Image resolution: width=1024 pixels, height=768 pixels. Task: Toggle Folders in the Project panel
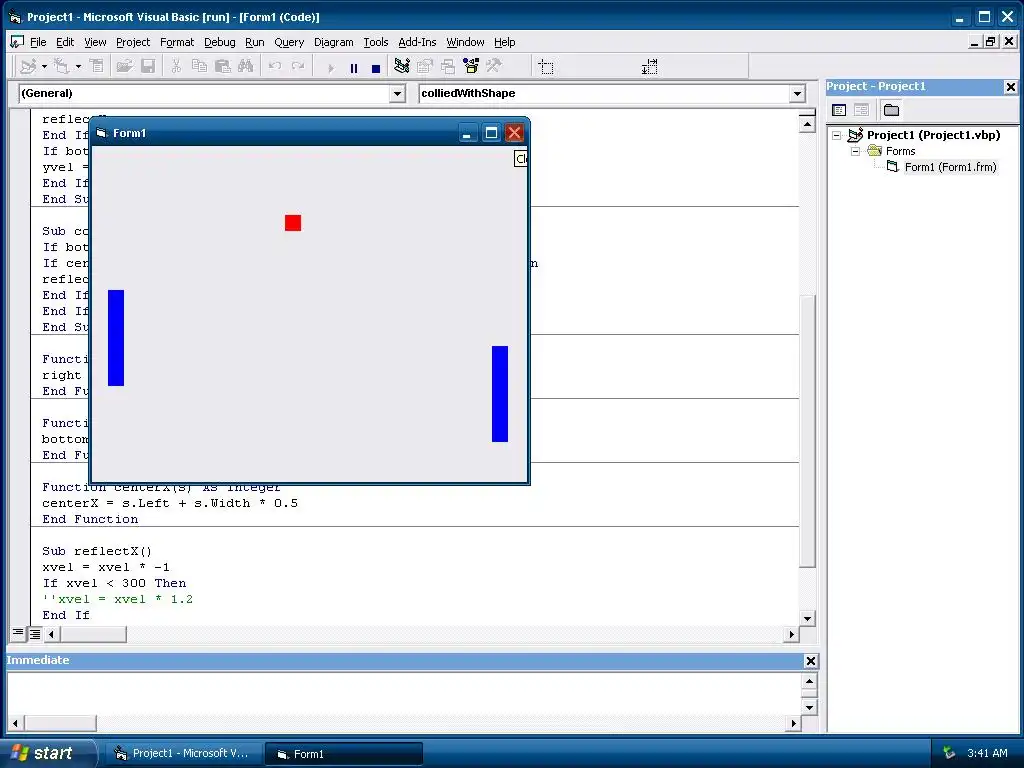pos(891,110)
